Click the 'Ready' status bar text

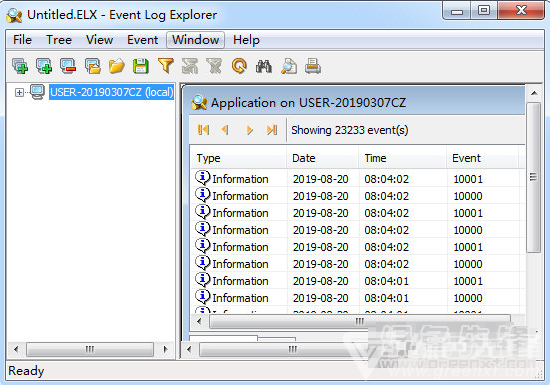pos(26,371)
